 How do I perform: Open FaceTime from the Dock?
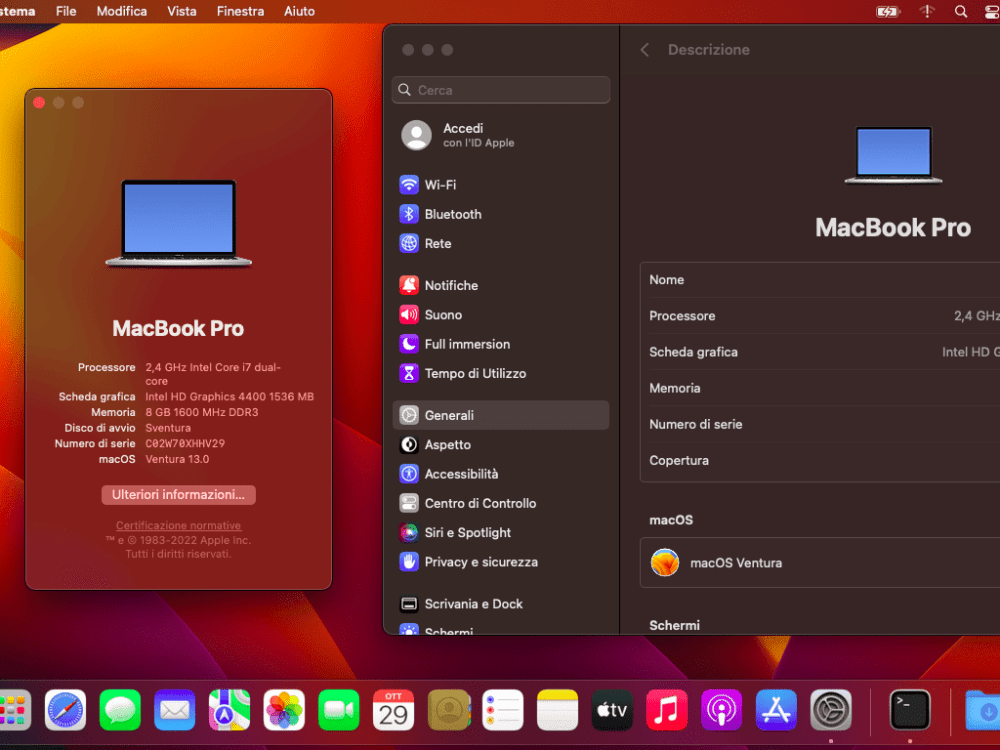pos(339,710)
